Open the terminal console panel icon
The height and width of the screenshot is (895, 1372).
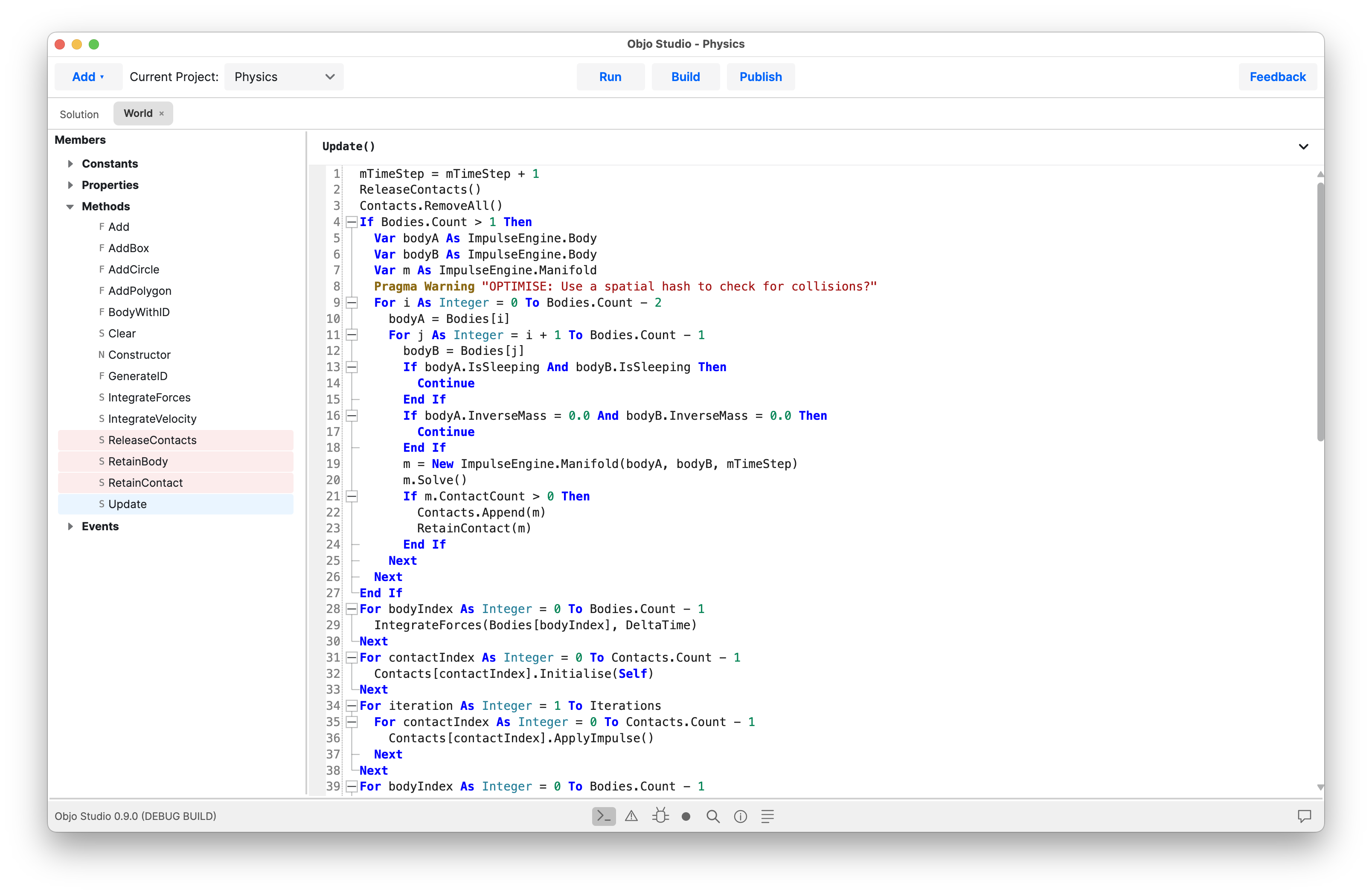click(603, 816)
